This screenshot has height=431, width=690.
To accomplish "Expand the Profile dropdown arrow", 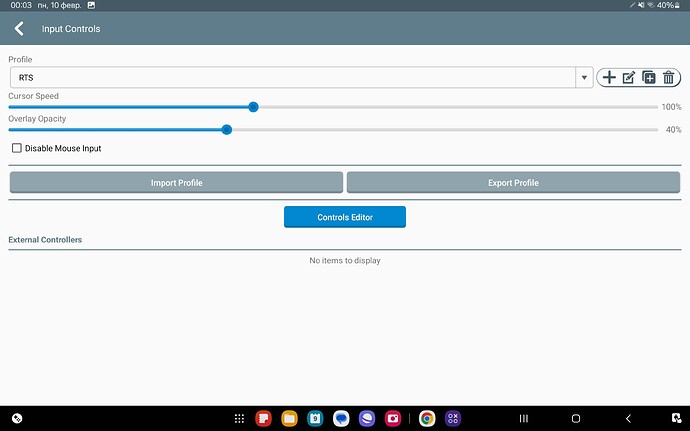I will (x=584, y=78).
